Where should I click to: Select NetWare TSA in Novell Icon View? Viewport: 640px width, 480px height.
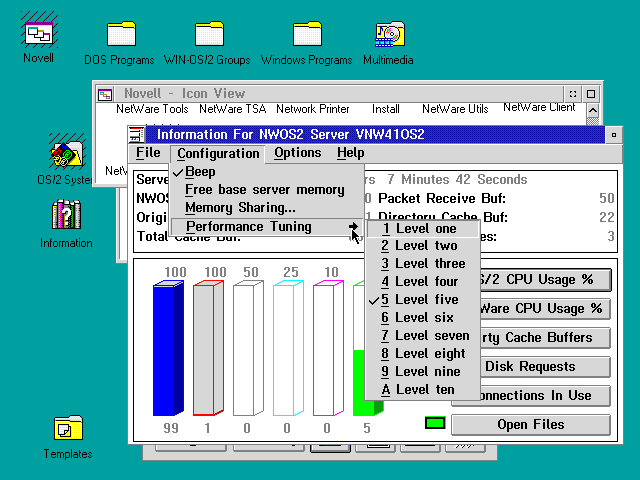(x=233, y=109)
